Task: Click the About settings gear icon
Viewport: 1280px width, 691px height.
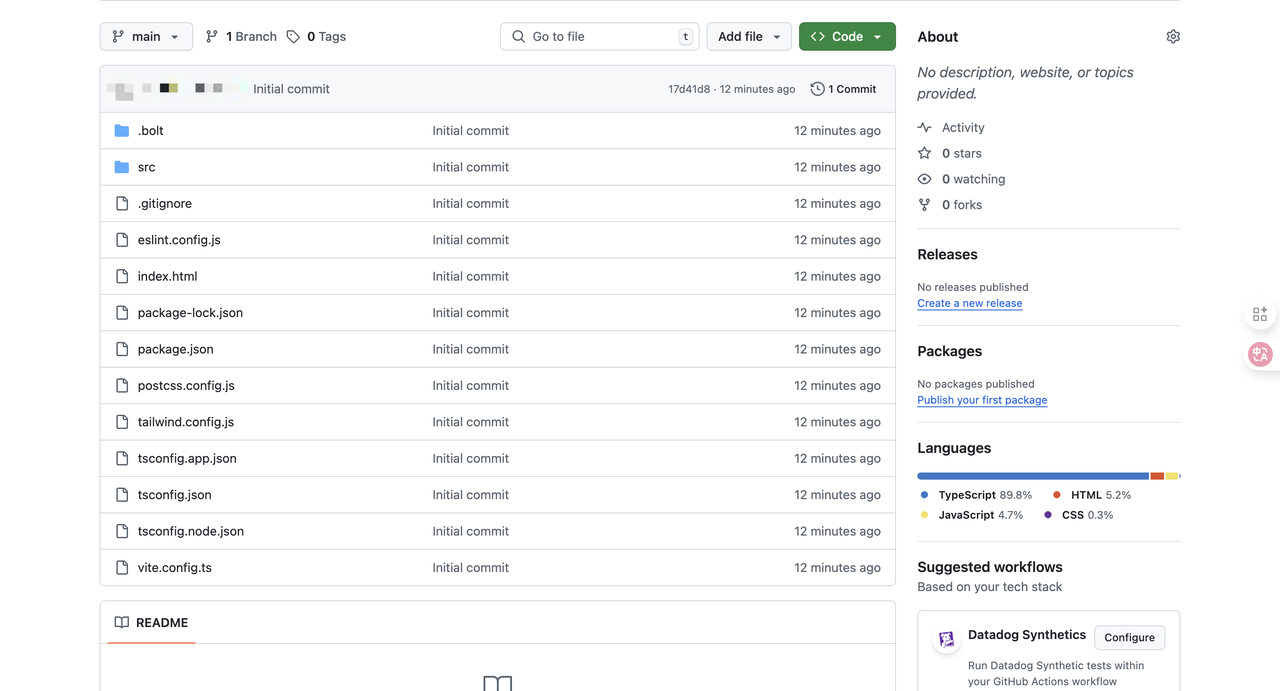Action: 1173,37
